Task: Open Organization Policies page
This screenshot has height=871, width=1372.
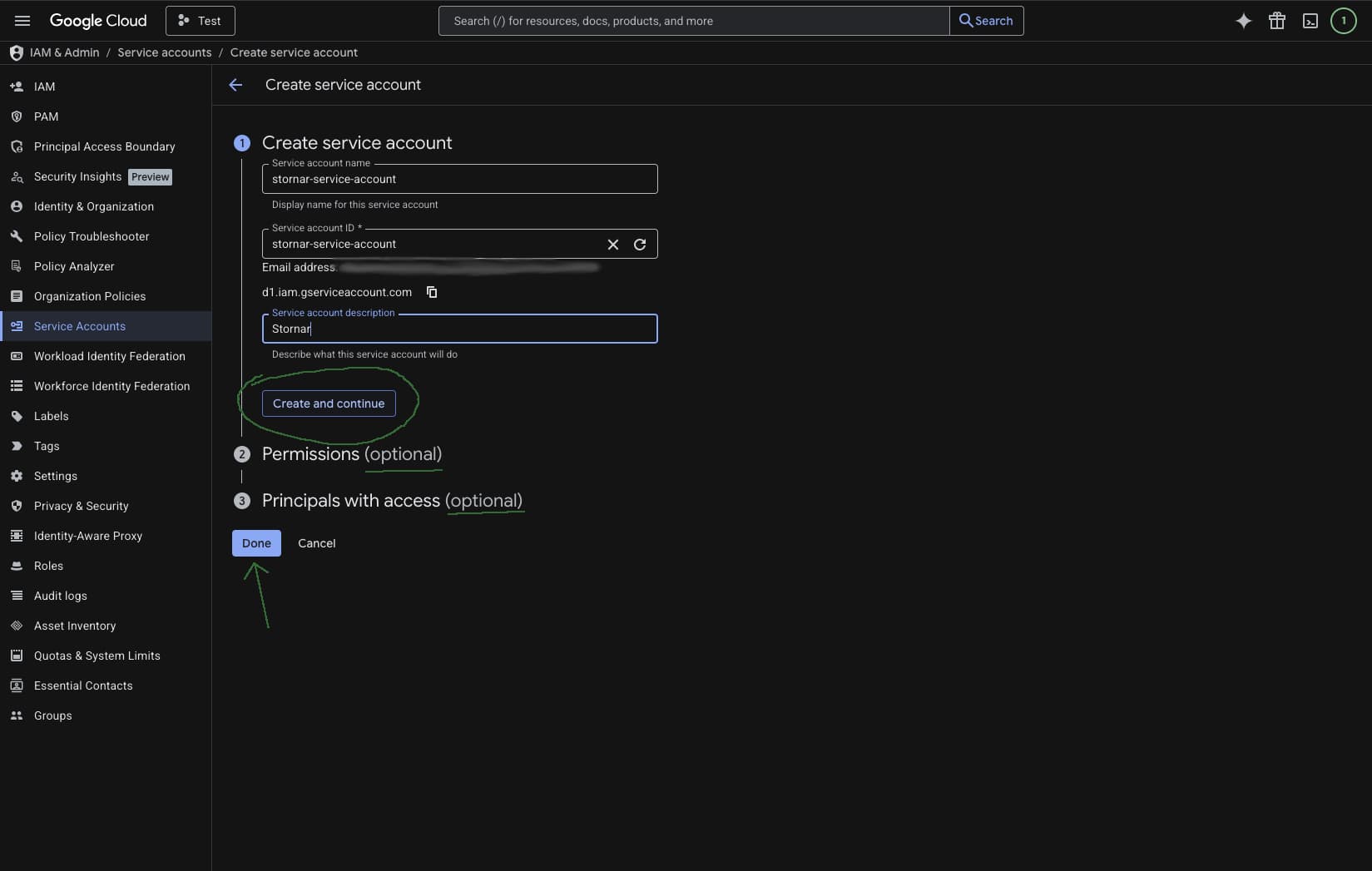Action: pyautogui.click(x=106, y=296)
